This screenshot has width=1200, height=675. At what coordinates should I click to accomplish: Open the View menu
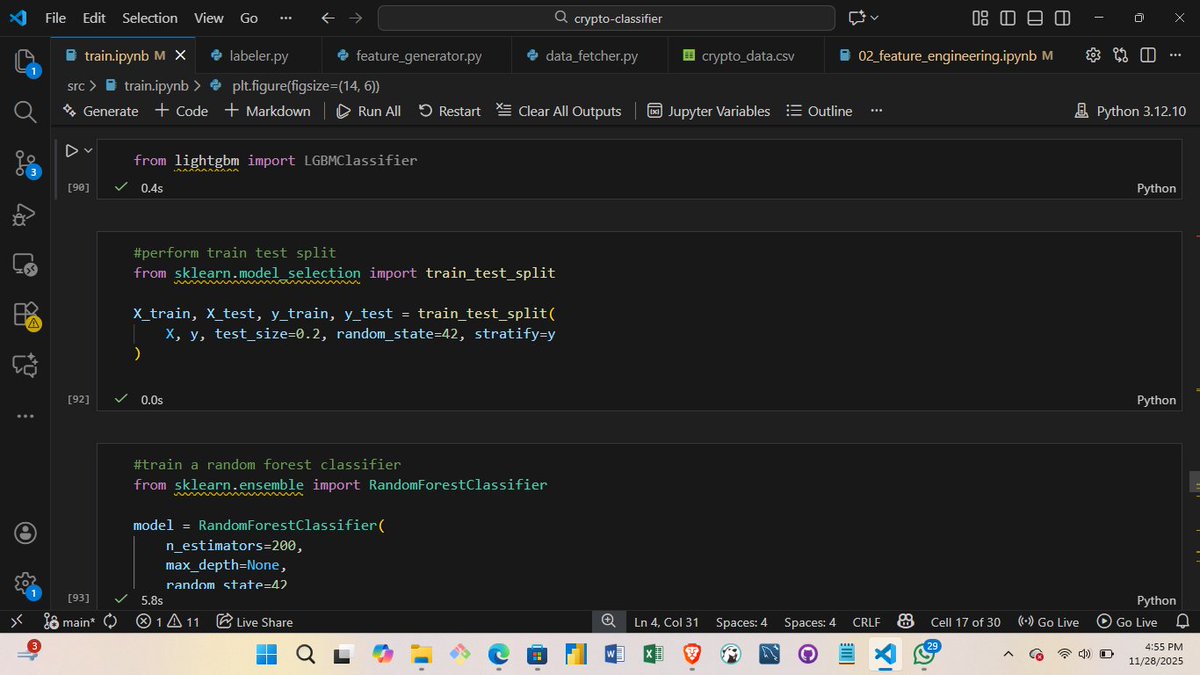tap(208, 18)
